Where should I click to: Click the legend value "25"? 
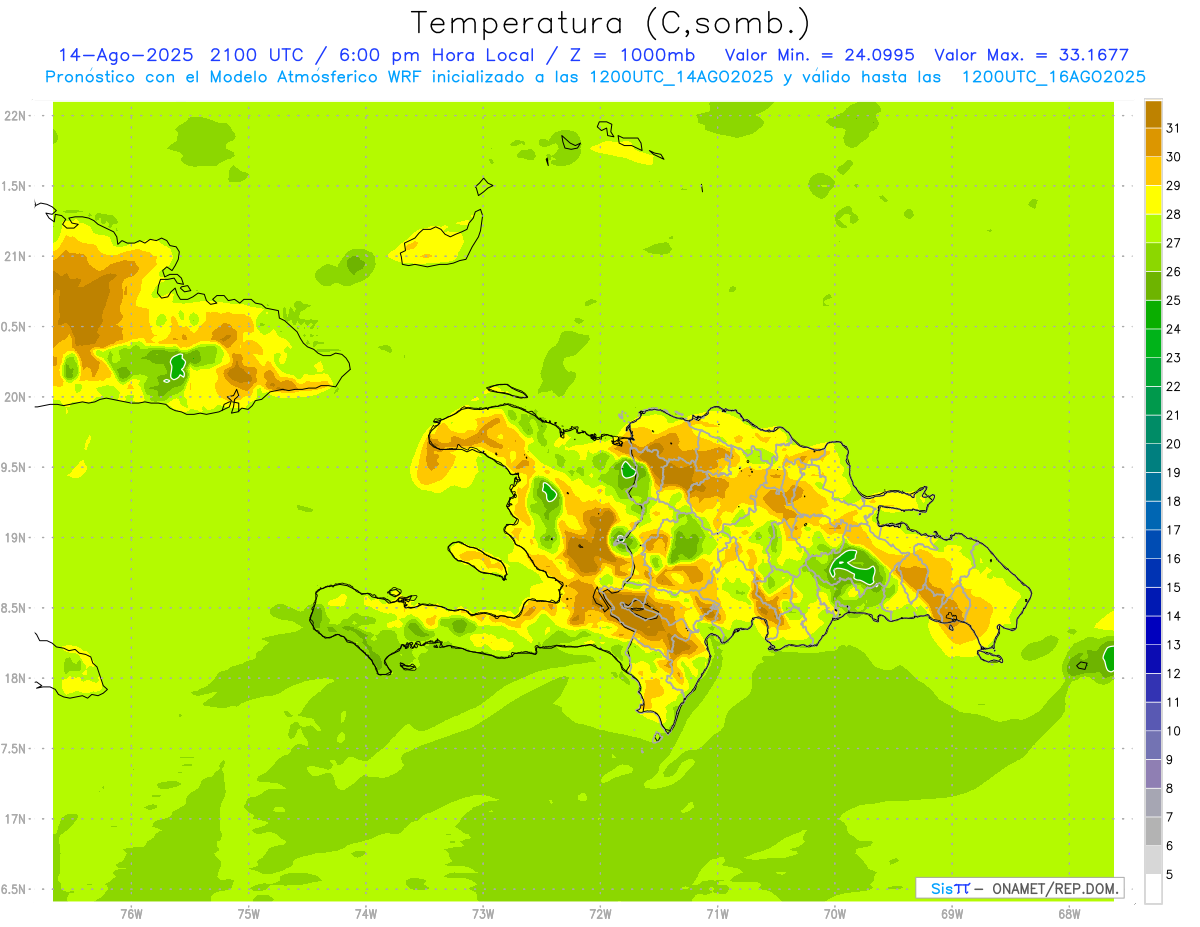1173,300
